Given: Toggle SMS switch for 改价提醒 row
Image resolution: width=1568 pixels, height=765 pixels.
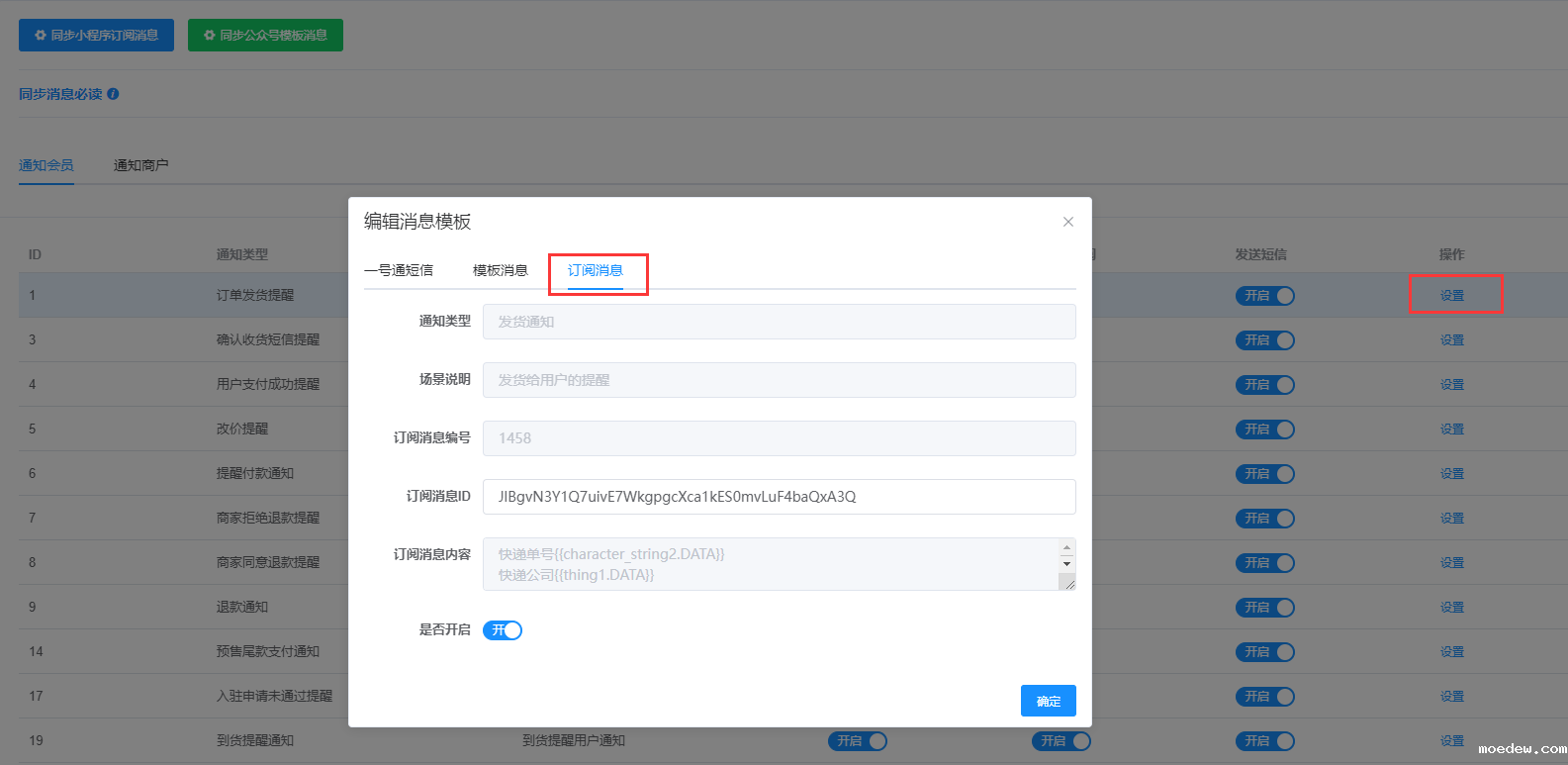Looking at the screenshot, I should pyautogui.click(x=1264, y=430).
